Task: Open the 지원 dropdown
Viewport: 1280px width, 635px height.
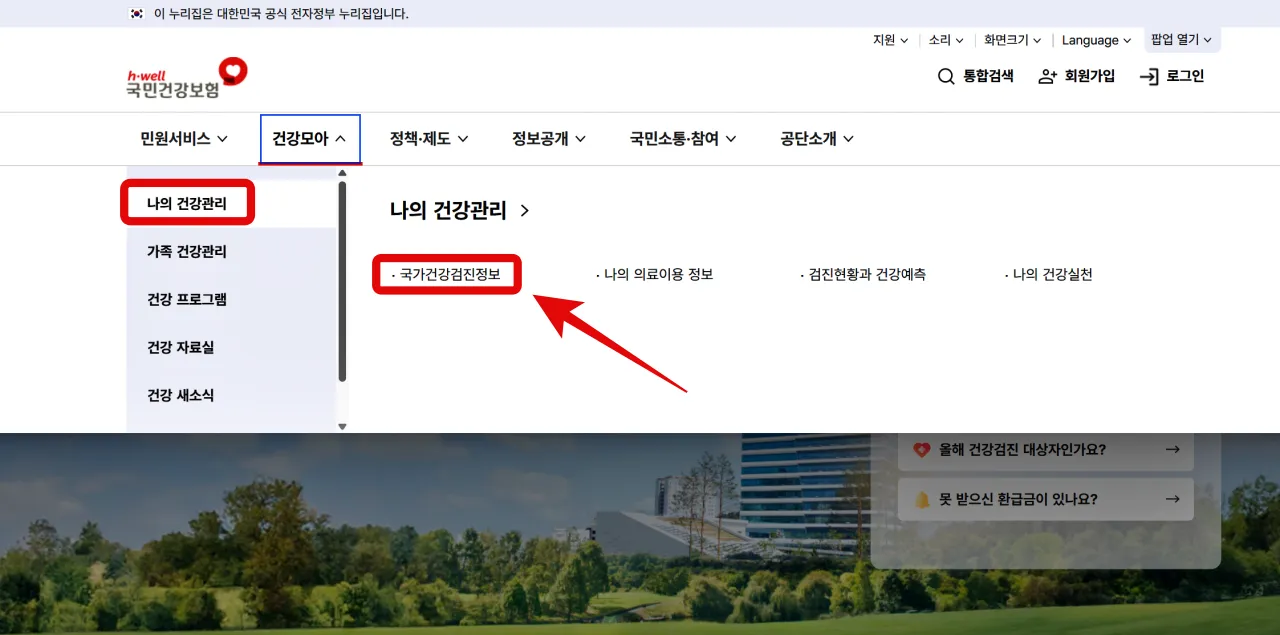Action: coord(889,40)
